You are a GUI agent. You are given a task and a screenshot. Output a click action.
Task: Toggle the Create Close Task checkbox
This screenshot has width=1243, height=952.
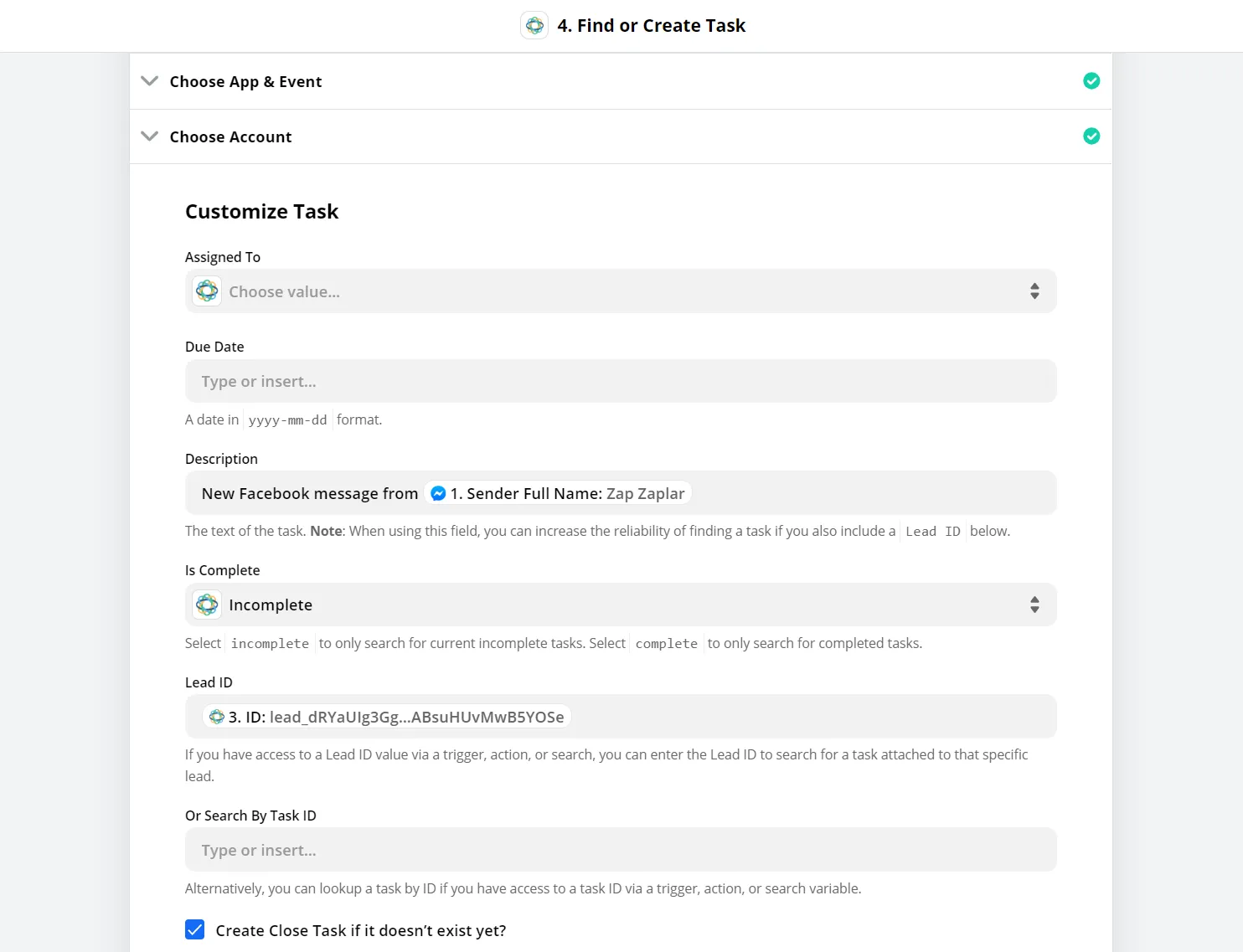tap(195, 929)
